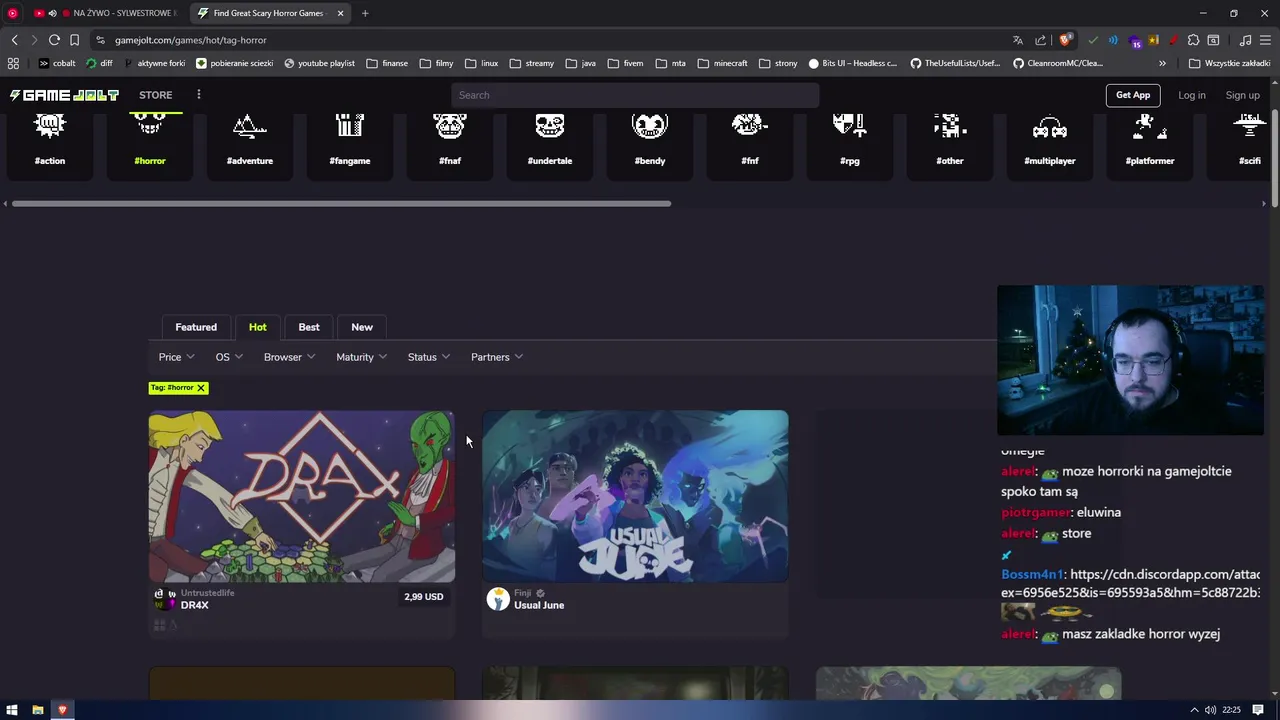The width and height of the screenshot is (1280, 720).
Task: Open the #platformer tag icon
Action: (1150, 128)
